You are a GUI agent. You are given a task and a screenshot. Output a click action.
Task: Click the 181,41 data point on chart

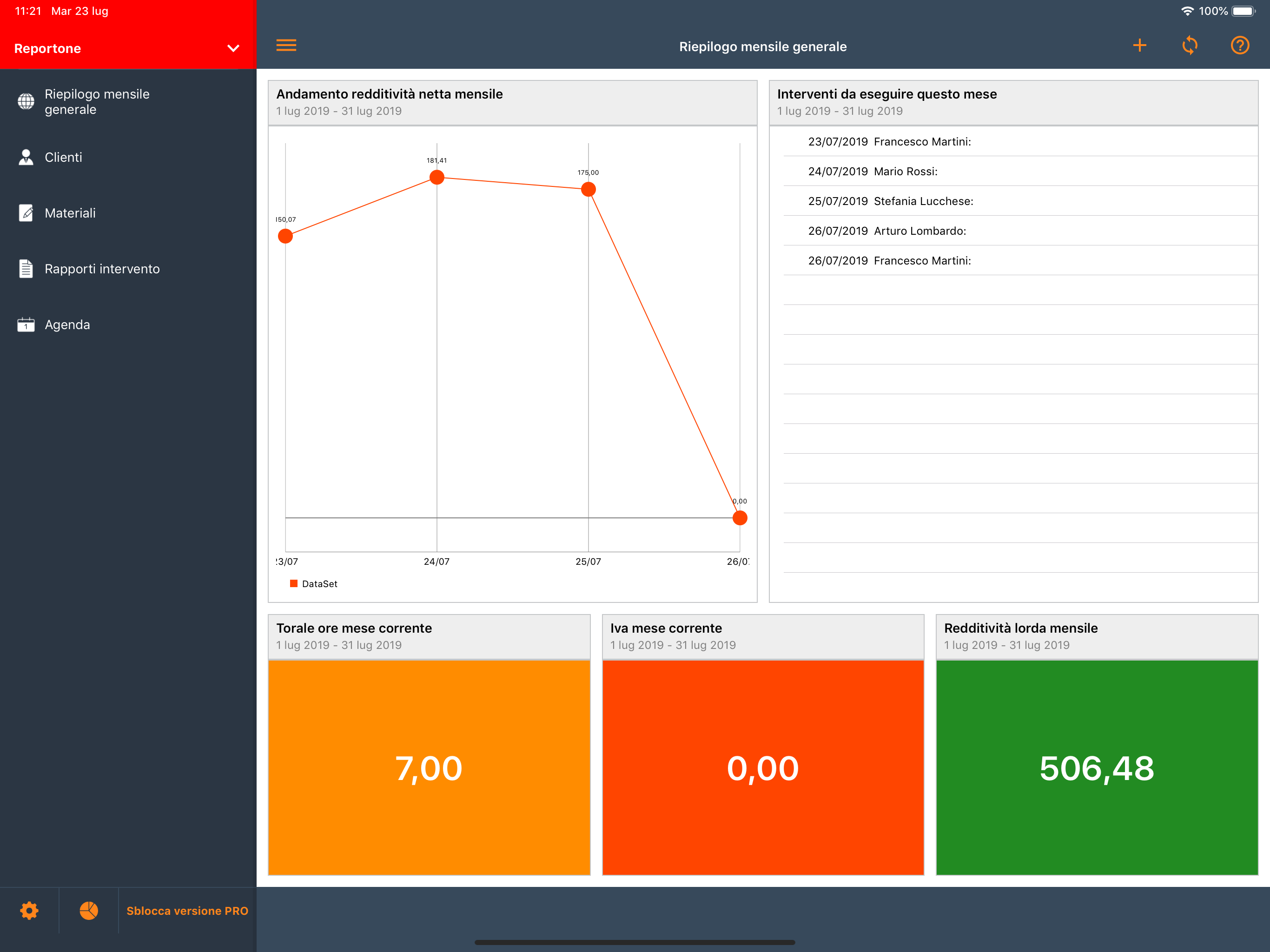pos(437,178)
